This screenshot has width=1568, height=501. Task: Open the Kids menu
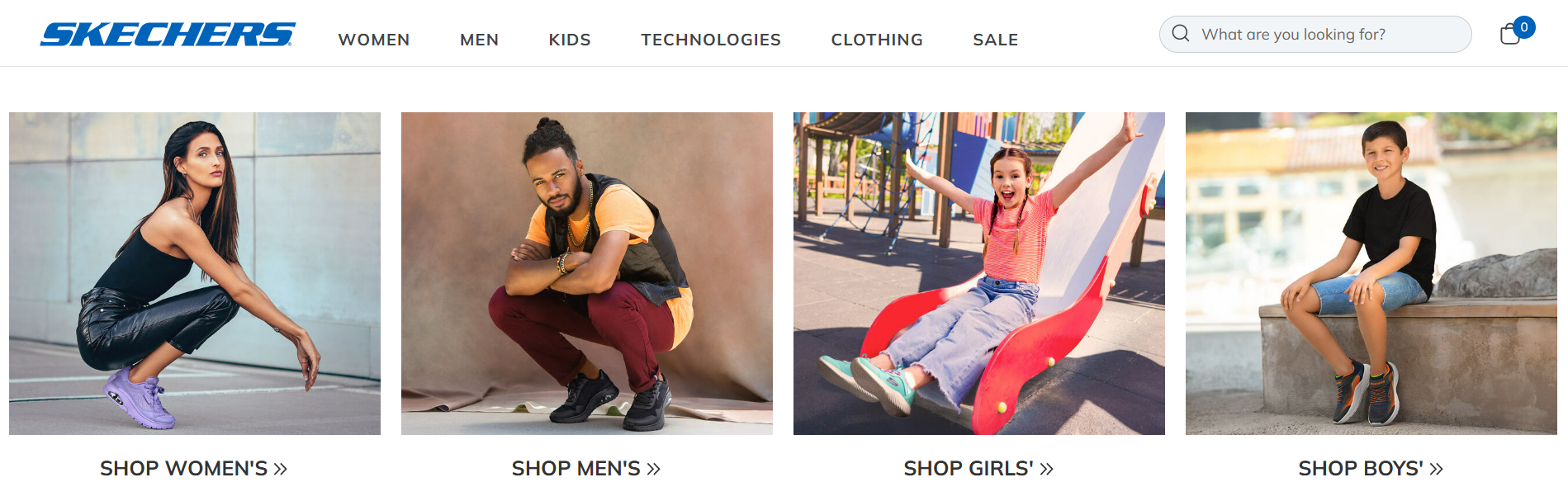(x=570, y=40)
